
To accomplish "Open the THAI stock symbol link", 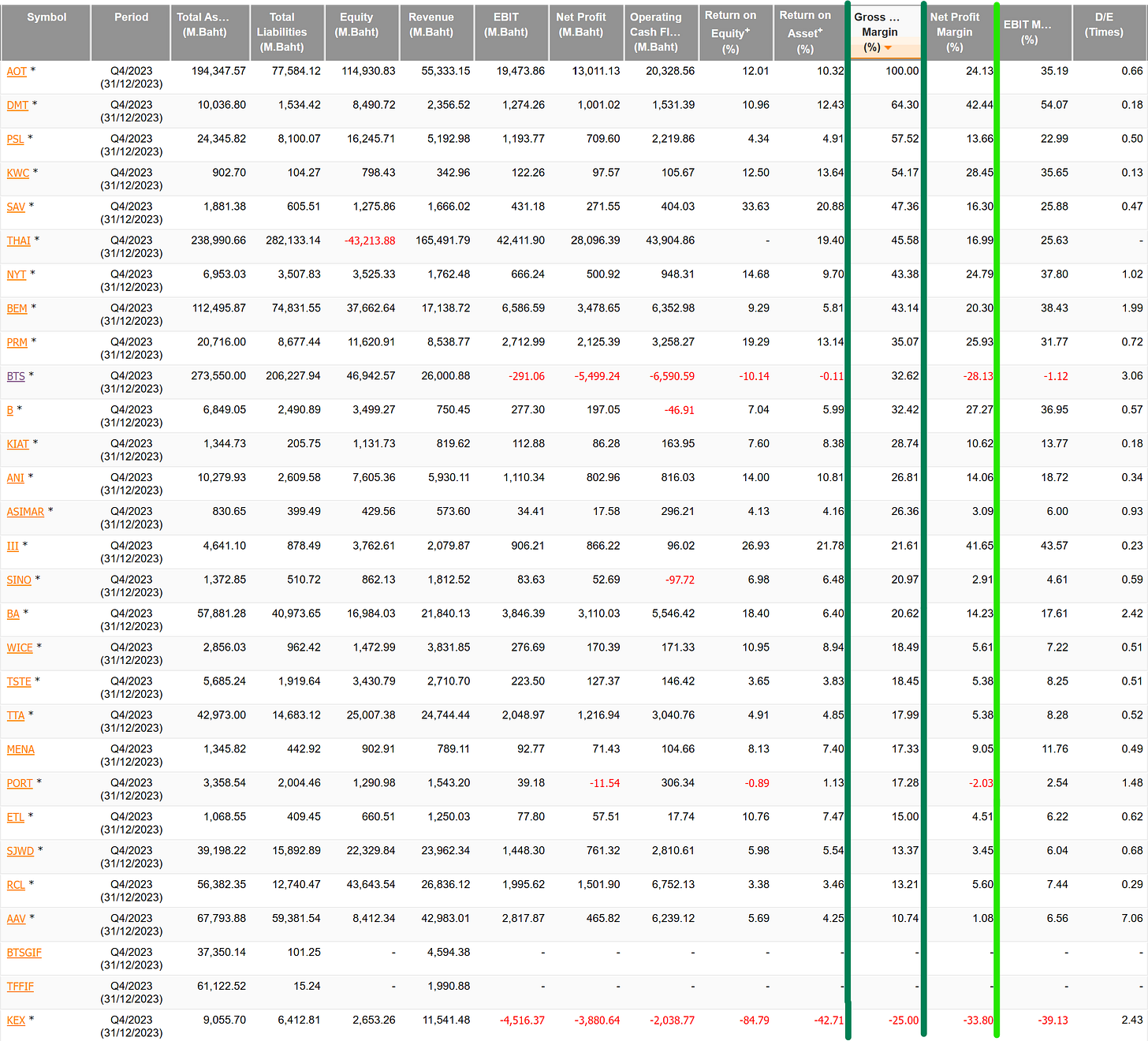I will pos(19,241).
